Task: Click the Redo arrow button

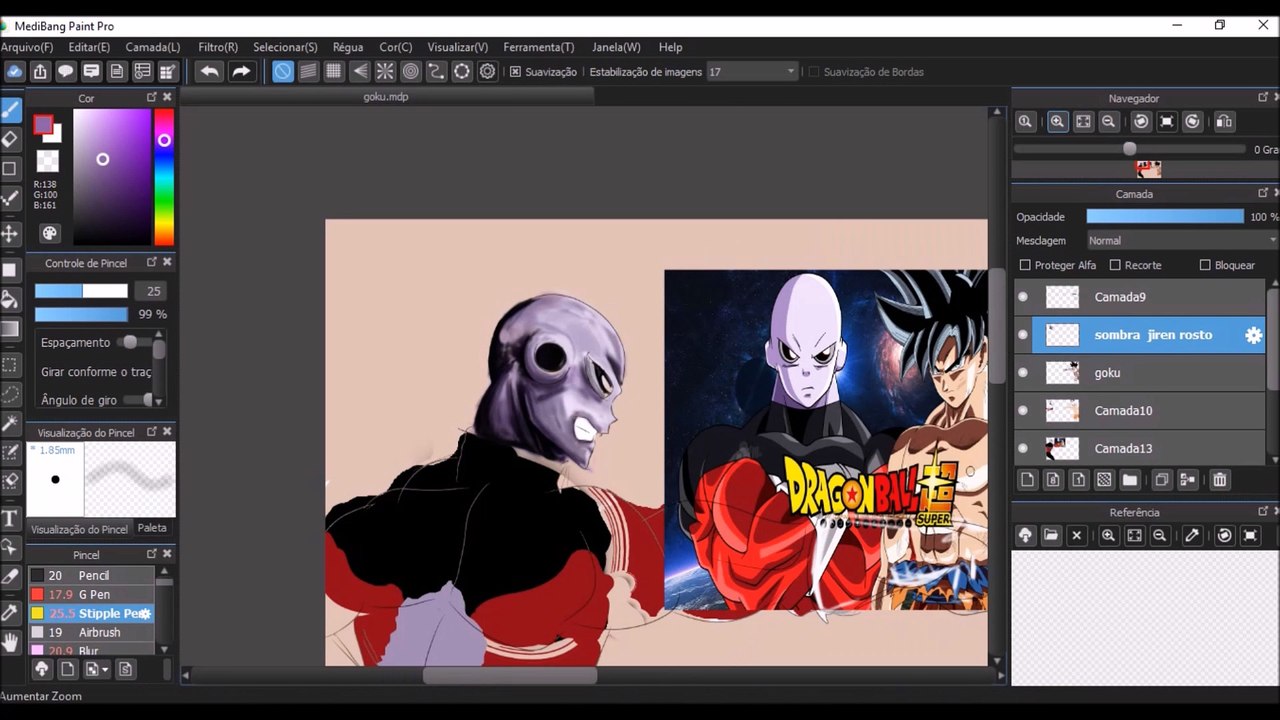Action: pos(241,71)
